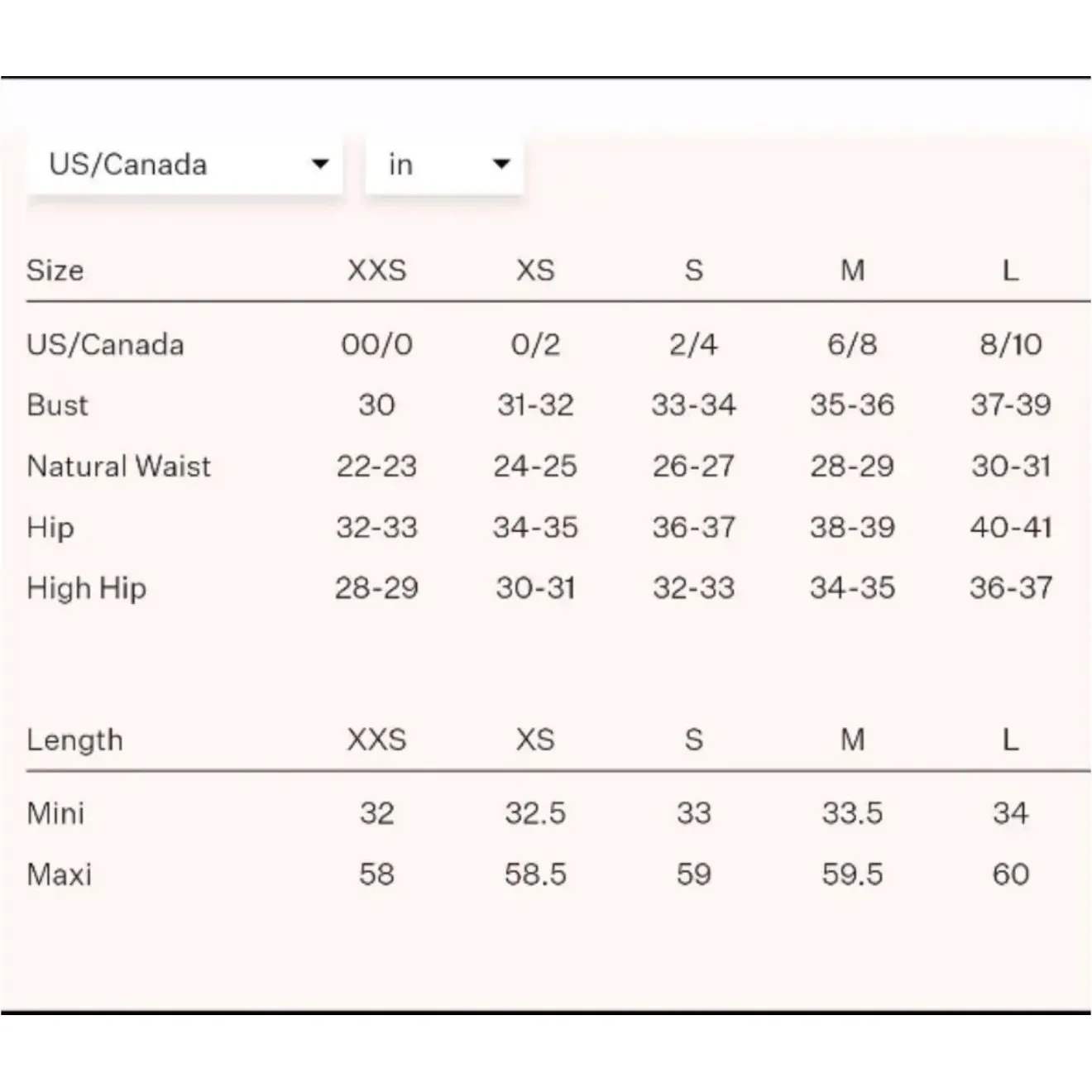This screenshot has height=1092, width=1092.
Task: Click the Size header label
Action: coord(55,271)
